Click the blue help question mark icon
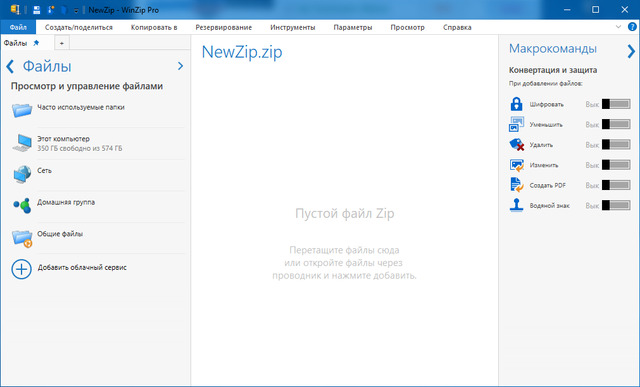This screenshot has width=640, height=387. (x=632, y=27)
